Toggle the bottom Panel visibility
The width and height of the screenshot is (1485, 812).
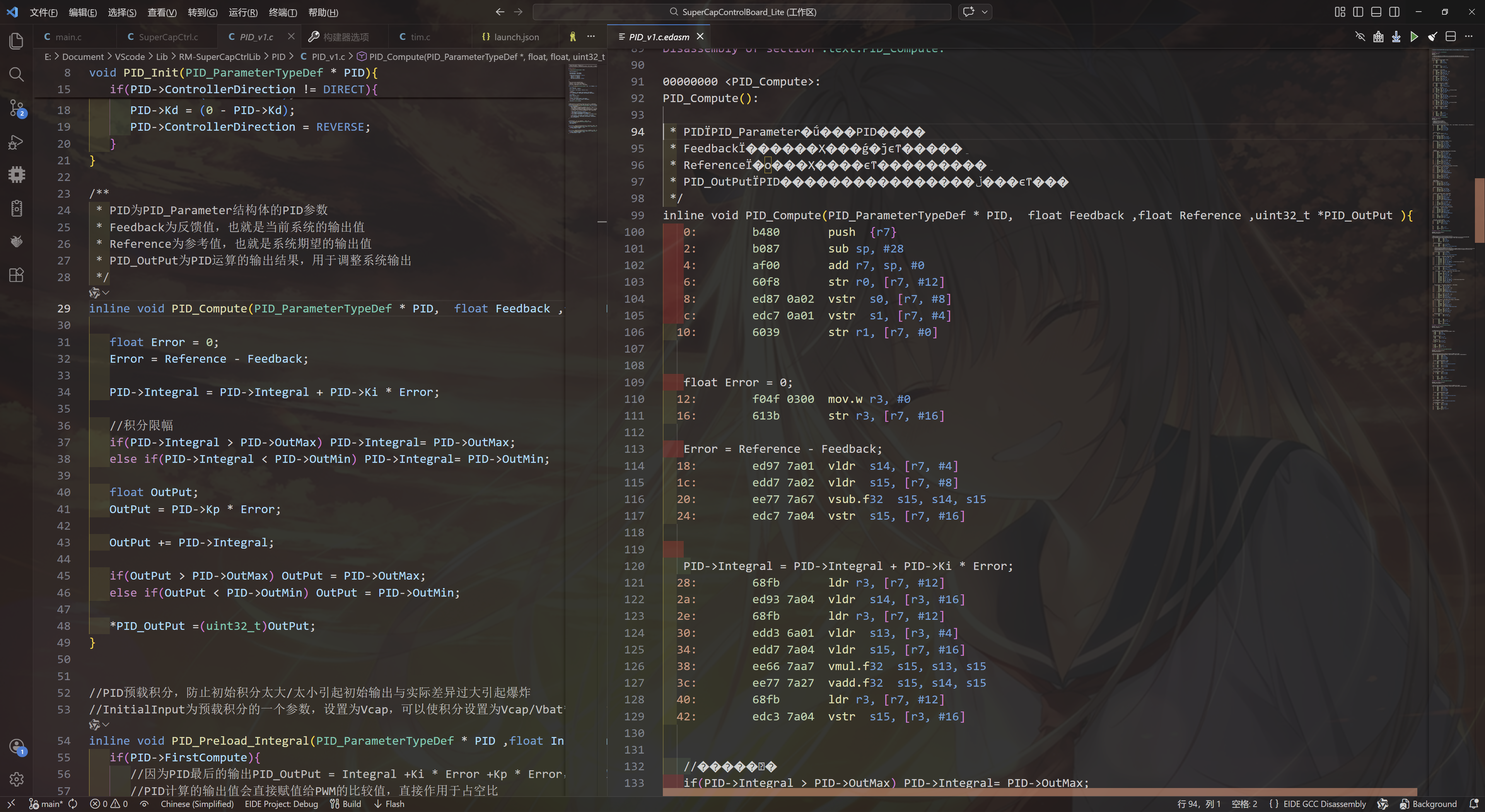tap(1376, 12)
